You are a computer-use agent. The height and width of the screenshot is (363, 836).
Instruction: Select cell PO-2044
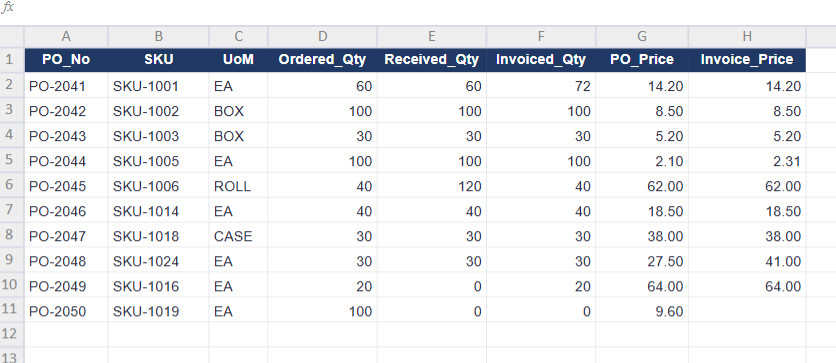(x=66, y=160)
